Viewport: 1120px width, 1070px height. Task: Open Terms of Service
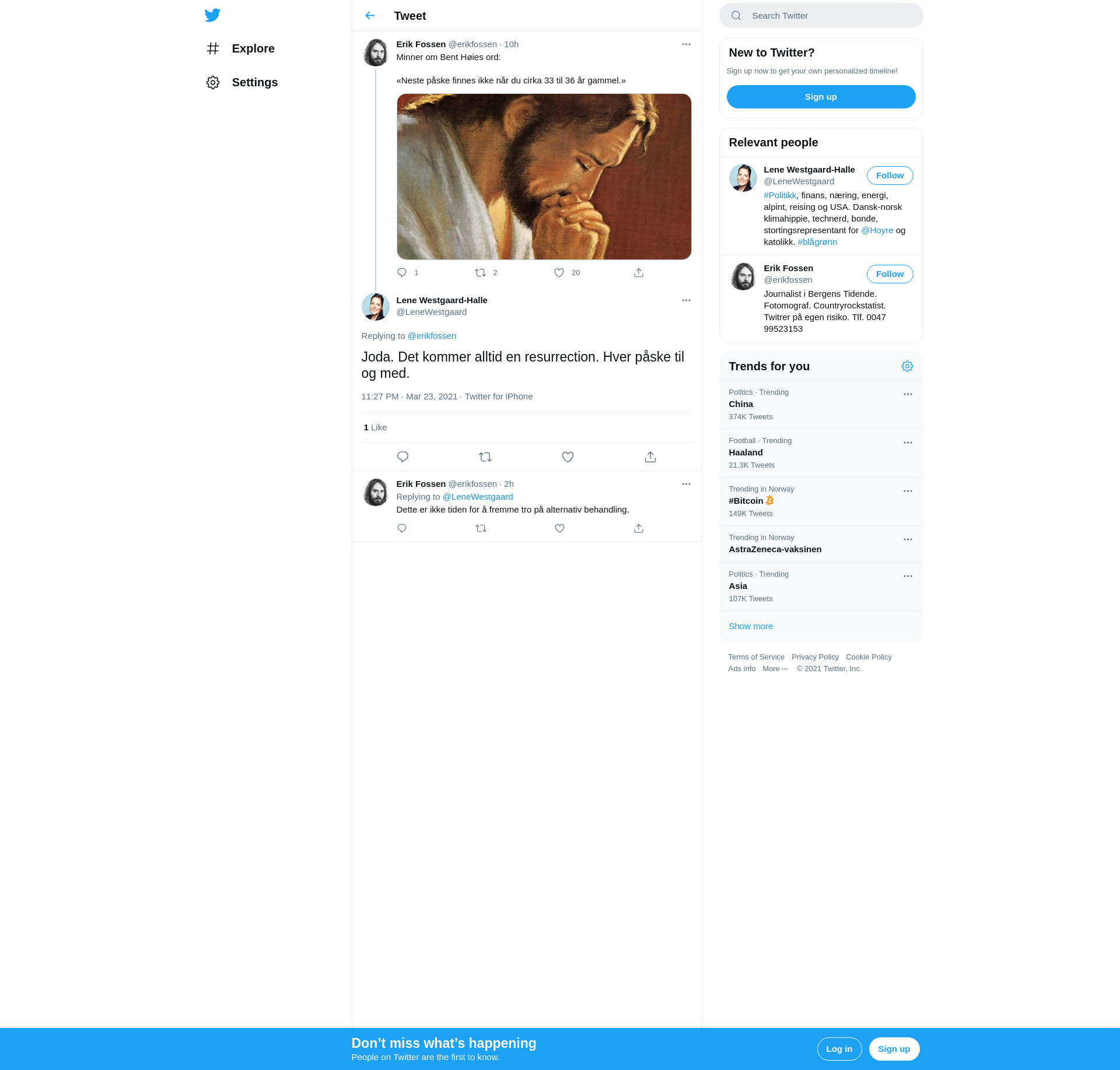point(756,657)
